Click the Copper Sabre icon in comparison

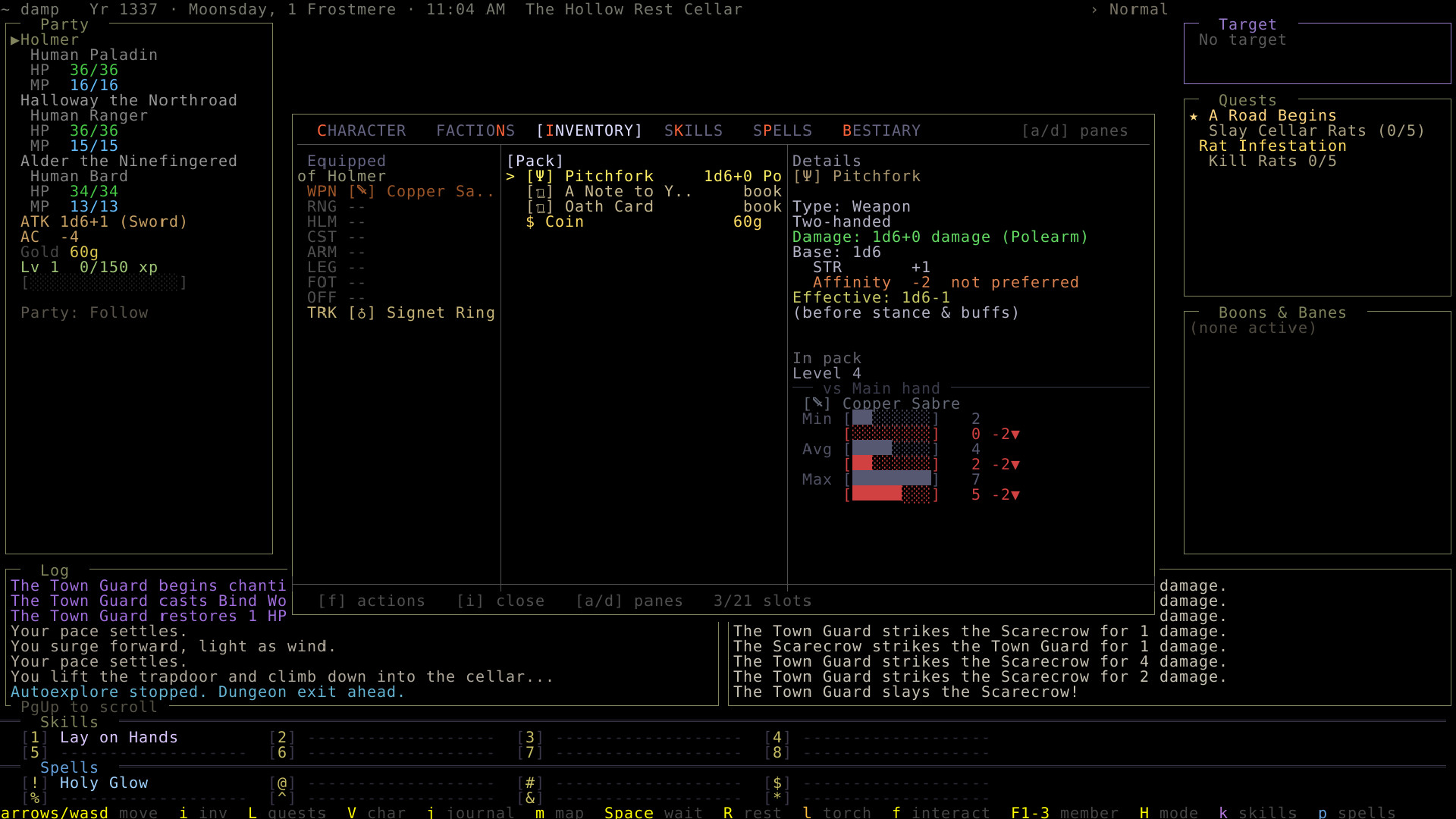click(817, 403)
